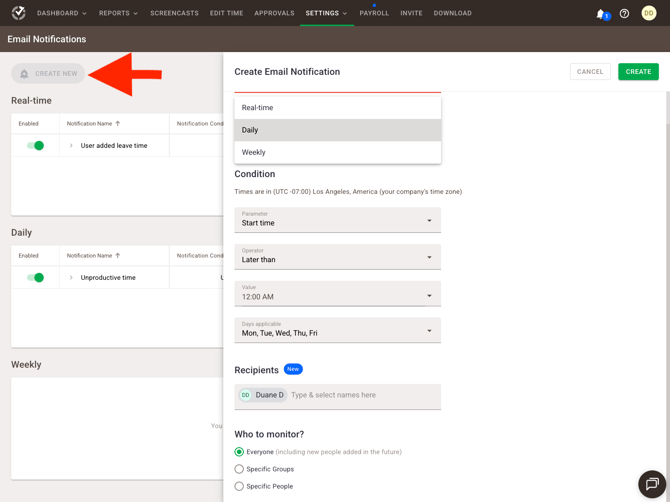
Task: Open the help question mark icon
Action: pyautogui.click(x=624, y=14)
